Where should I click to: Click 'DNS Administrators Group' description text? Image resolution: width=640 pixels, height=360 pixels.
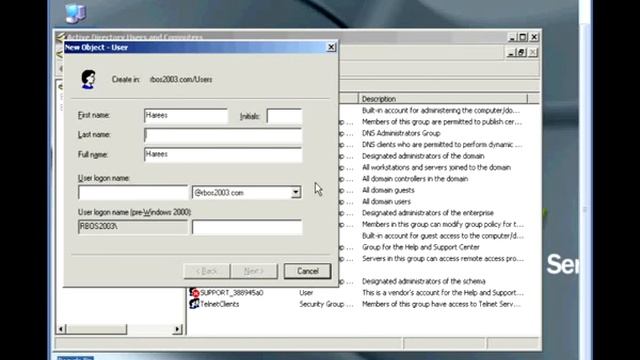pyautogui.click(x=401, y=133)
